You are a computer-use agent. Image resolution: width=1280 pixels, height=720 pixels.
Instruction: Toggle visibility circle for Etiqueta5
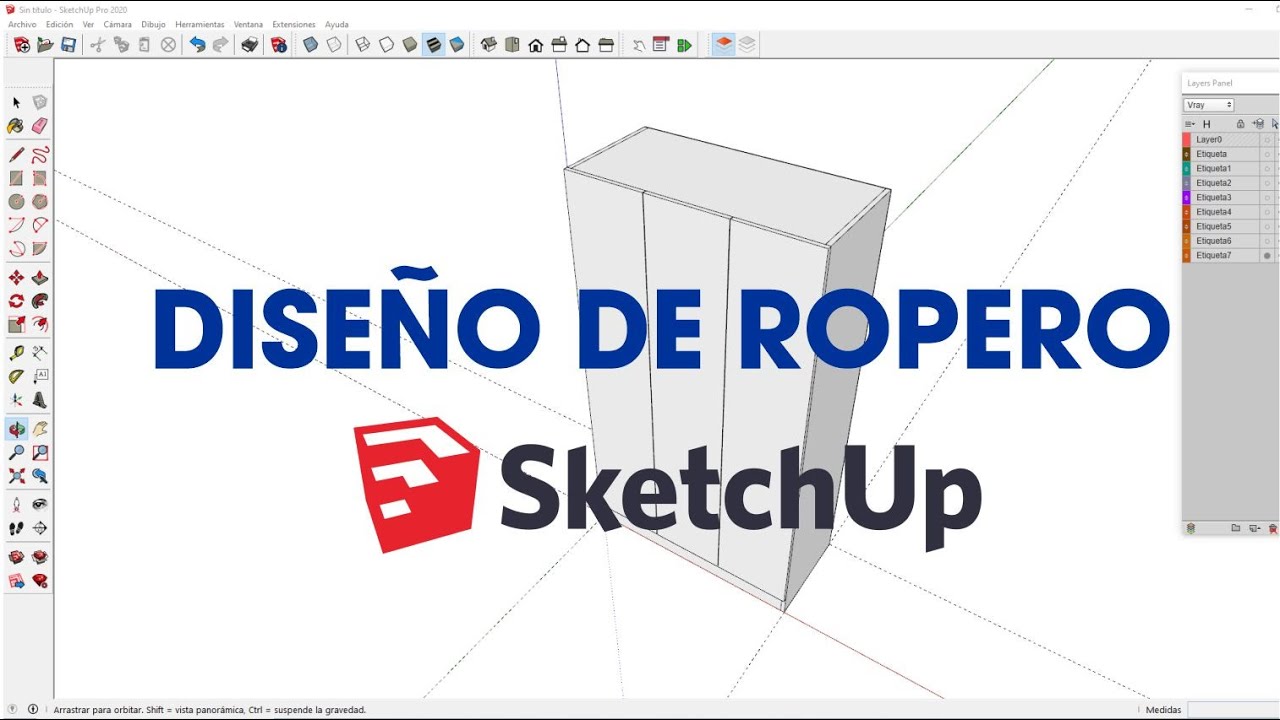click(1267, 227)
